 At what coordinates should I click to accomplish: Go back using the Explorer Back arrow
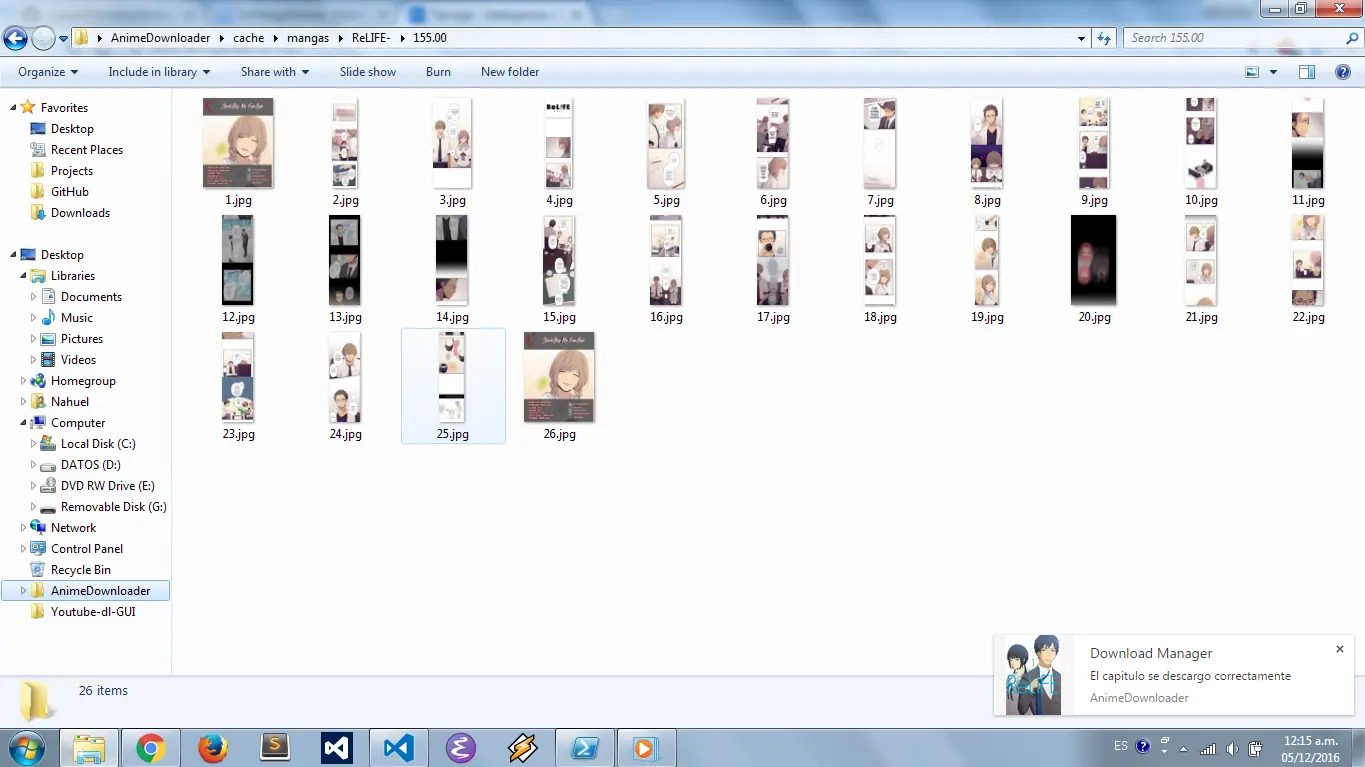15,39
